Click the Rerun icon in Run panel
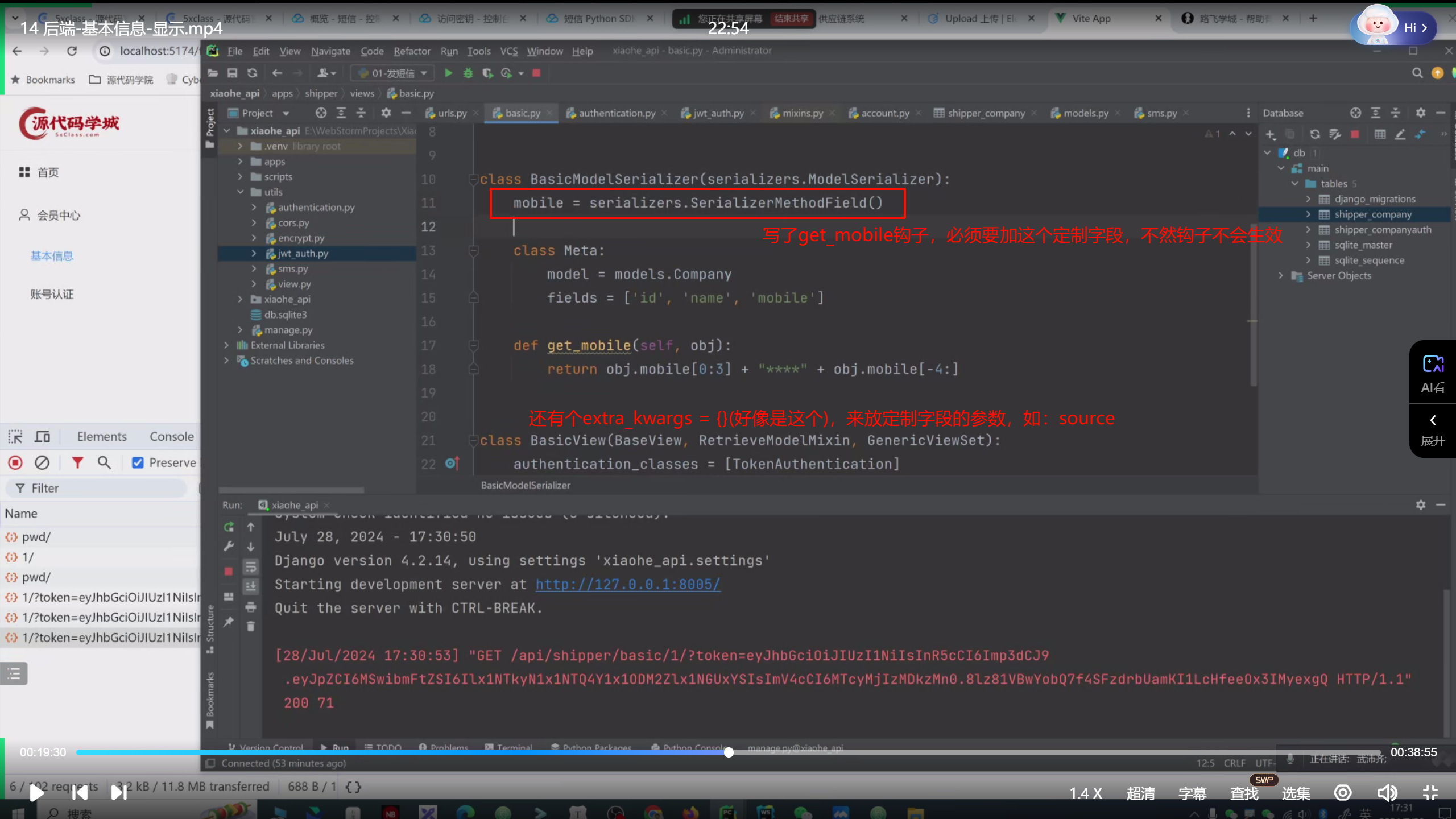1456x819 pixels. click(x=229, y=527)
